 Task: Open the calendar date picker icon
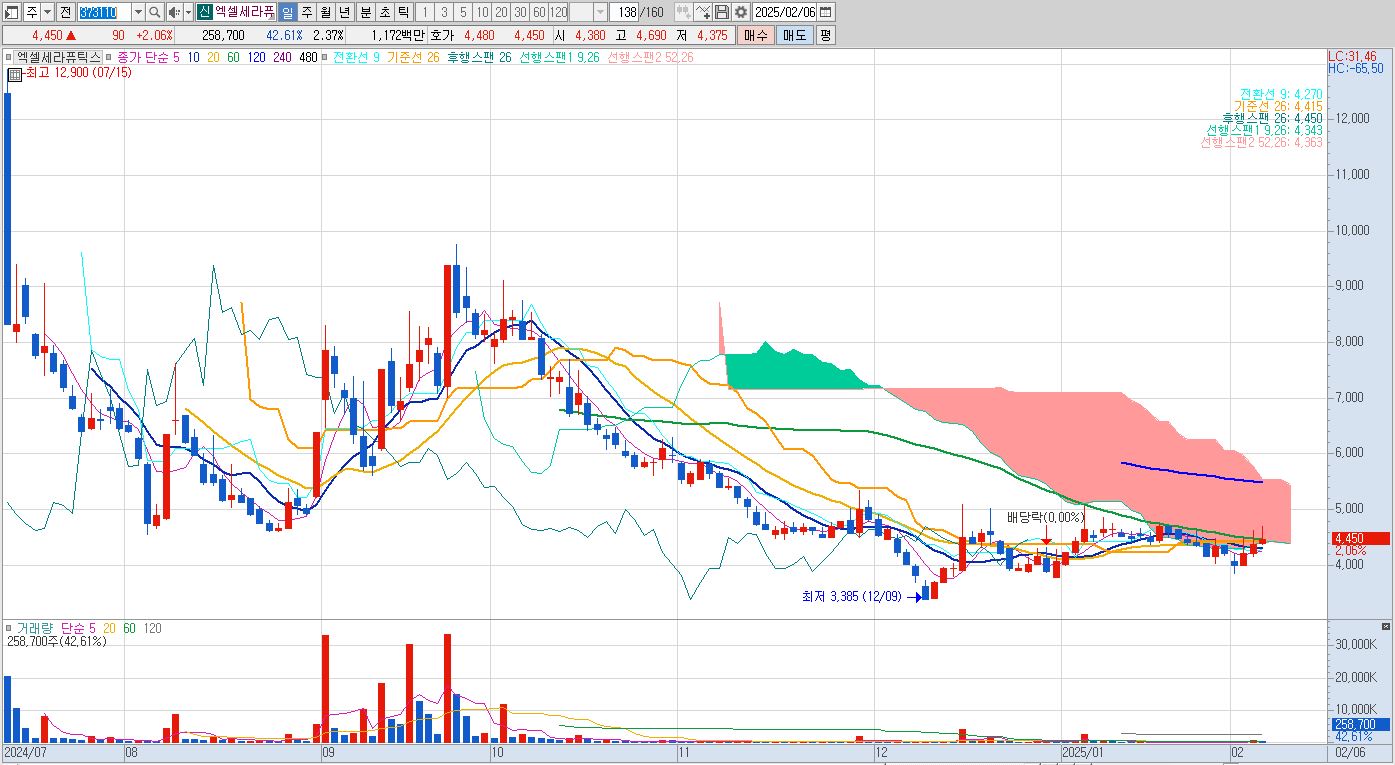point(825,12)
